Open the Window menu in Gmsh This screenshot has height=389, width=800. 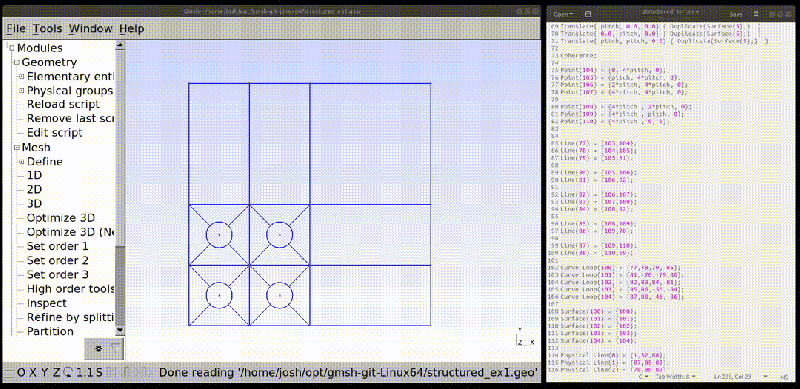pyautogui.click(x=91, y=29)
